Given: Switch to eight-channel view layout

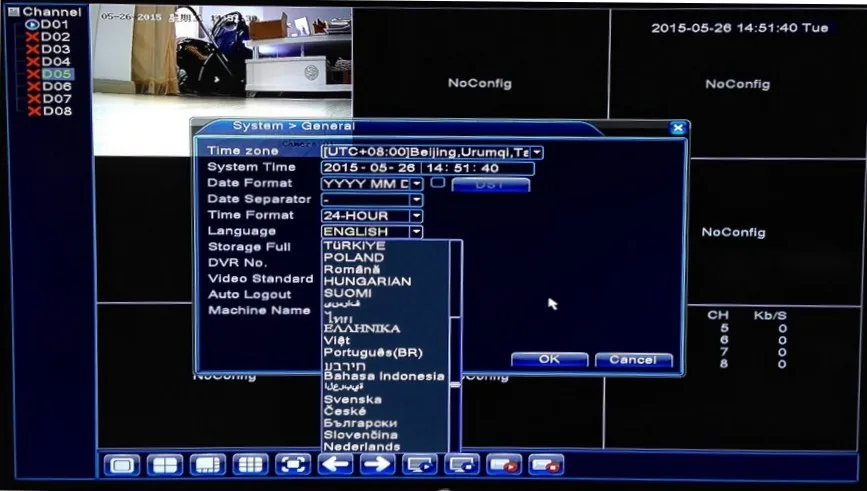Looking at the screenshot, I should 207,465.
